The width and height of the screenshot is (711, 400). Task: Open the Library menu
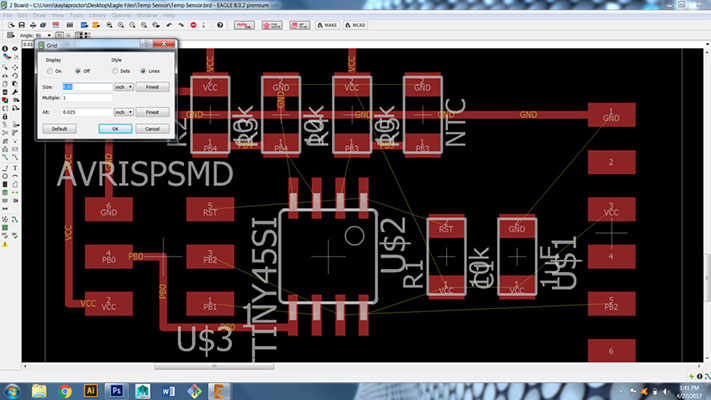(x=97, y=15)
